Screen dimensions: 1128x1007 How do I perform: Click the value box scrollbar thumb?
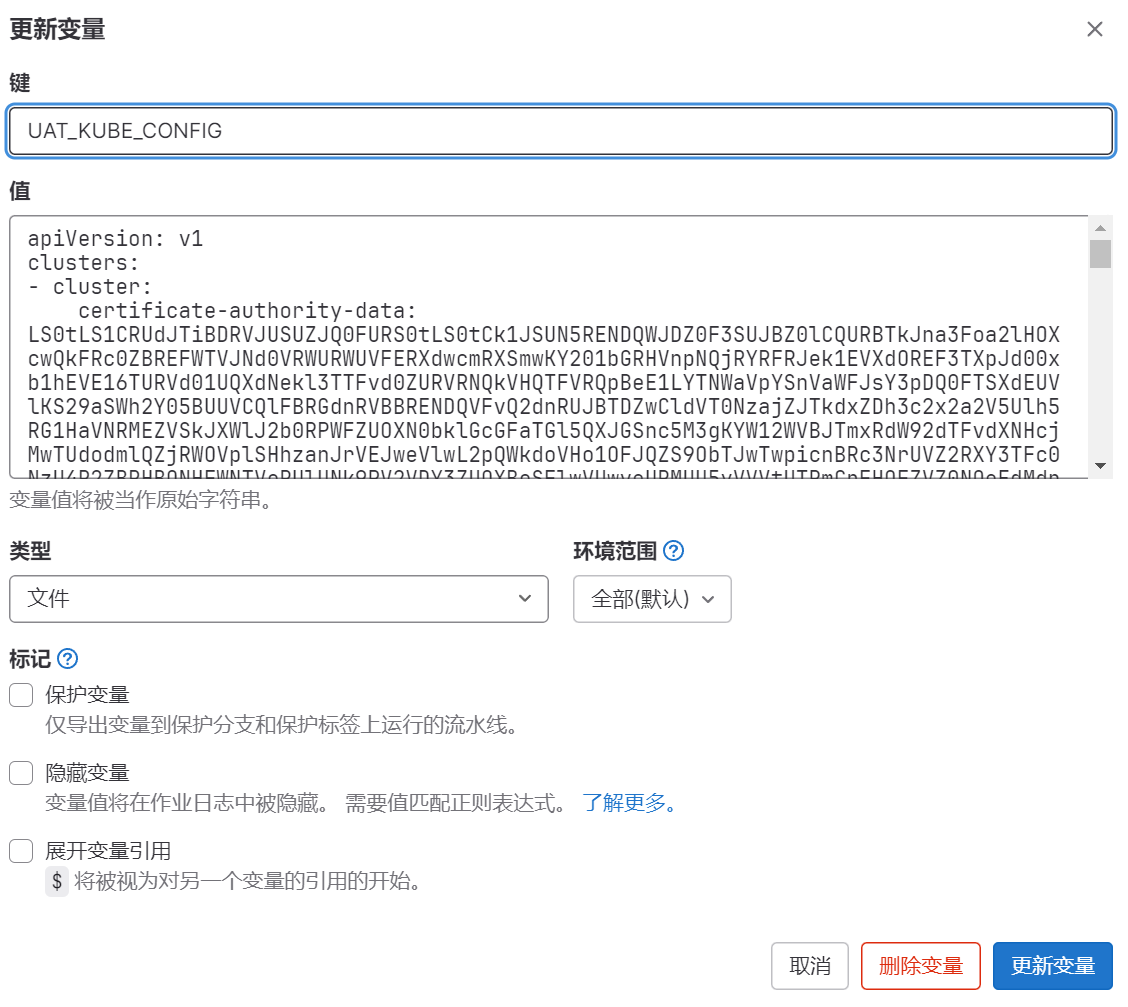(x=1100, y=254)
